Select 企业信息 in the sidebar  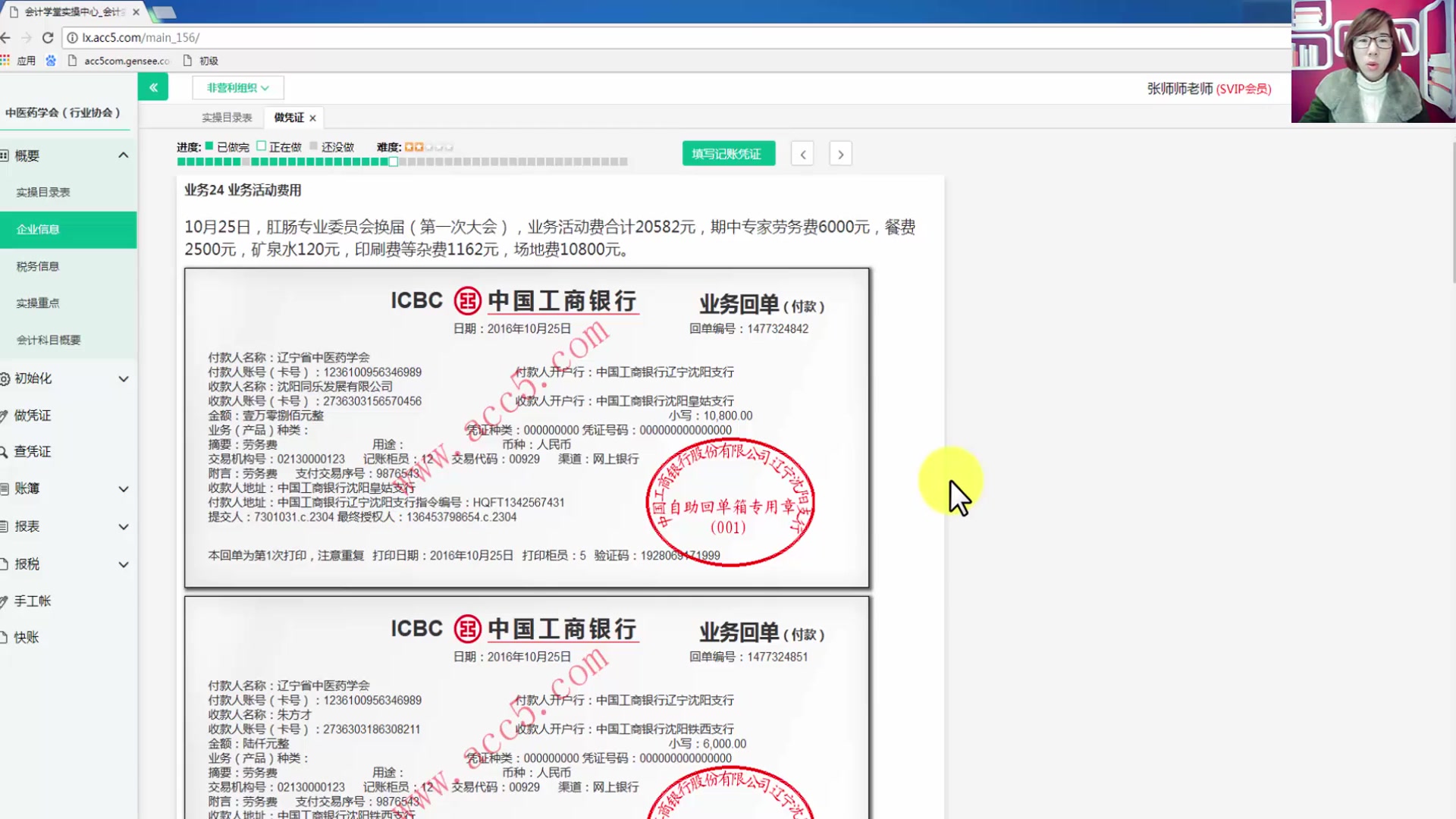(68, 230)
